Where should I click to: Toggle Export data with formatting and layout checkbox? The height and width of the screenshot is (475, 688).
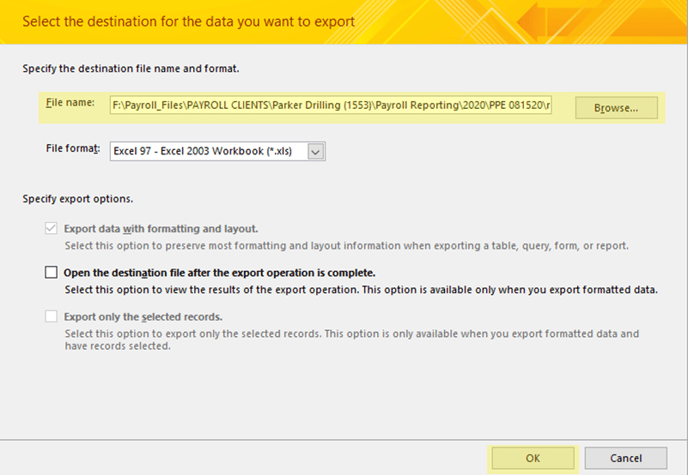51,228
